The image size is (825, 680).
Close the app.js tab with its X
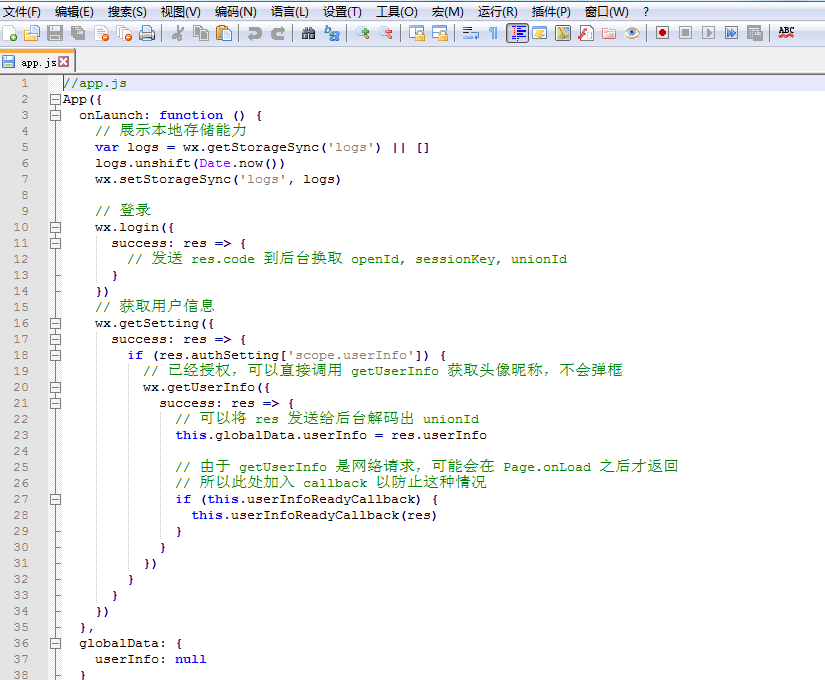64,62
